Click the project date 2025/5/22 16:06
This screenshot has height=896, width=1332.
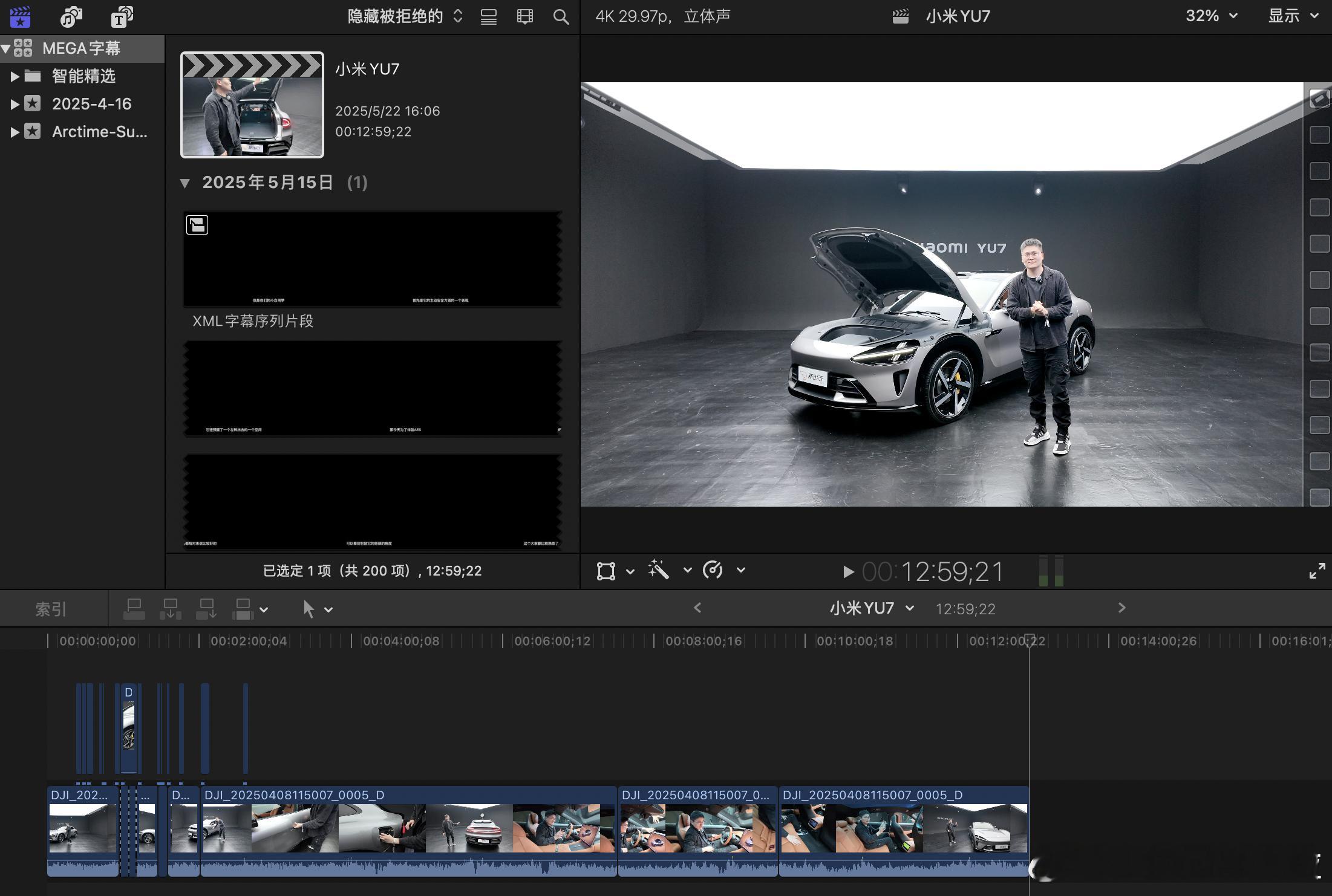tap(388, 111)
